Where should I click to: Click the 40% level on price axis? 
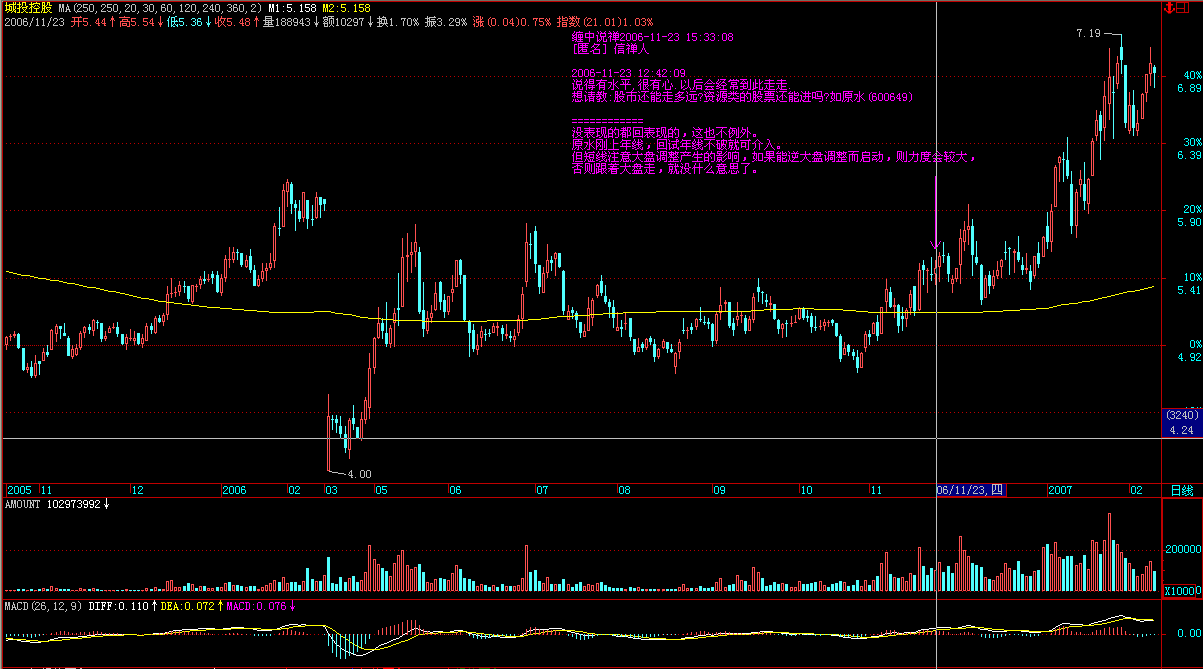pyautogui.click(x=1189, y=75)
